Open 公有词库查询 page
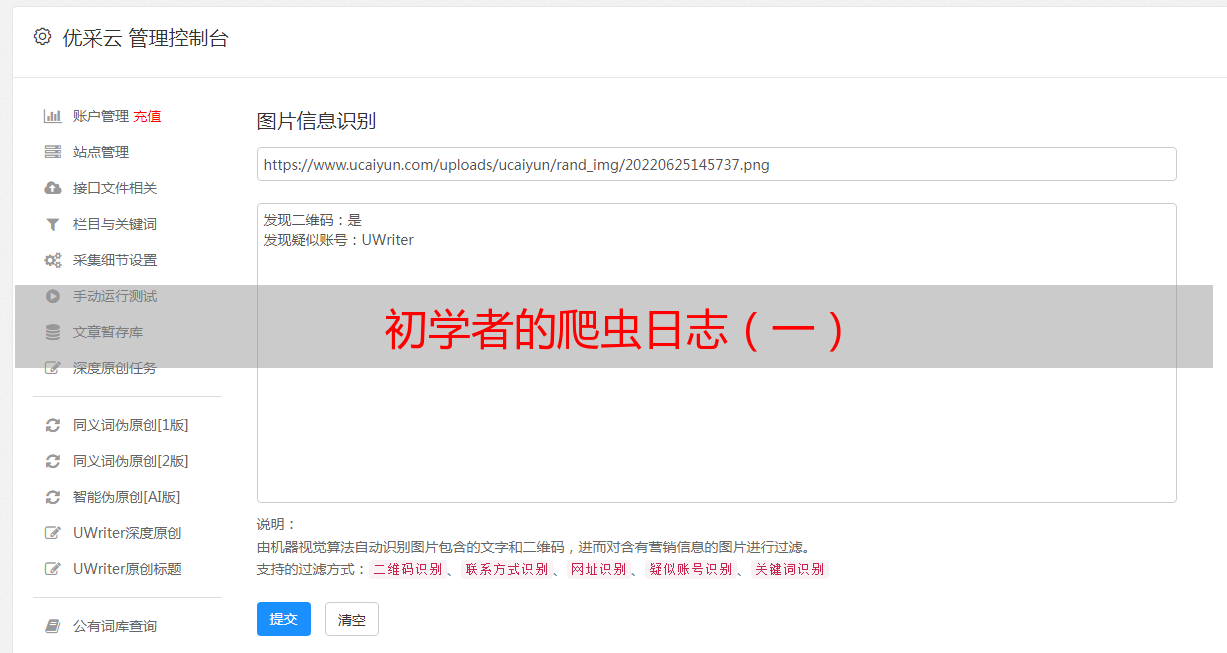The height and width of the screenshot is (653, 1227). coord(115,626)
